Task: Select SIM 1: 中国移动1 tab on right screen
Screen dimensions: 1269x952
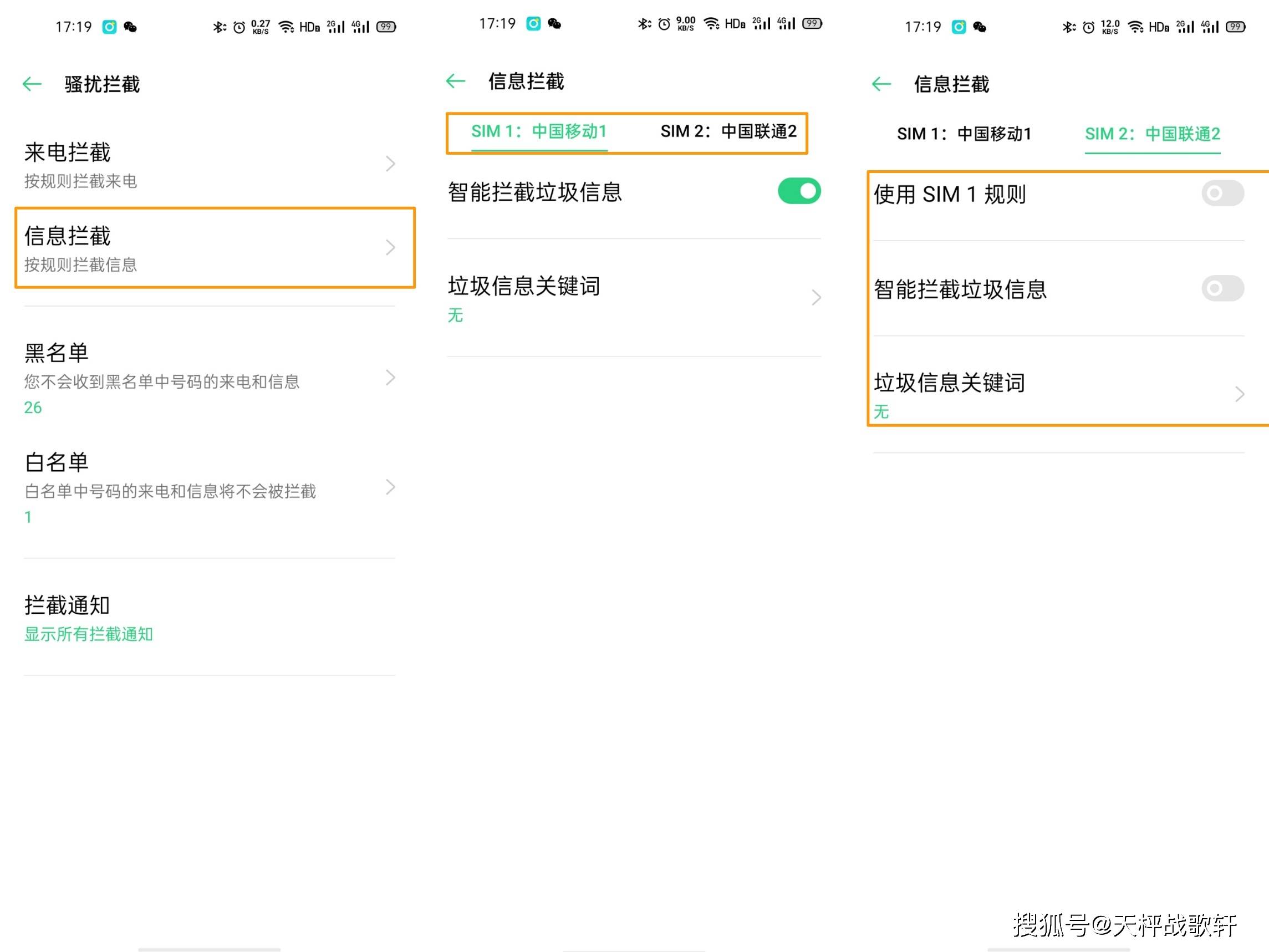Action: 964,134
